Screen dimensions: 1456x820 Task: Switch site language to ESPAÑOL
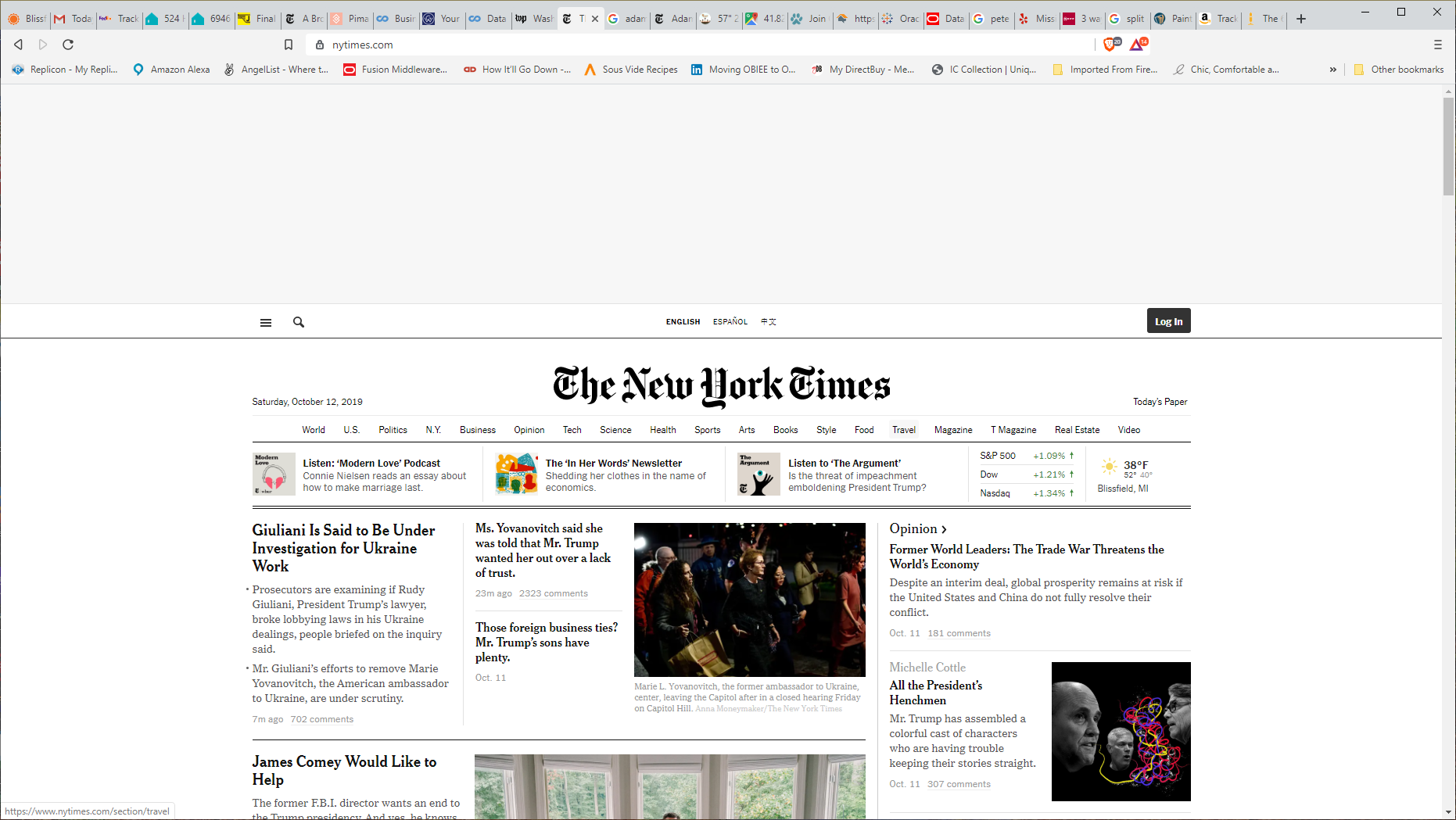pos(730,321)
